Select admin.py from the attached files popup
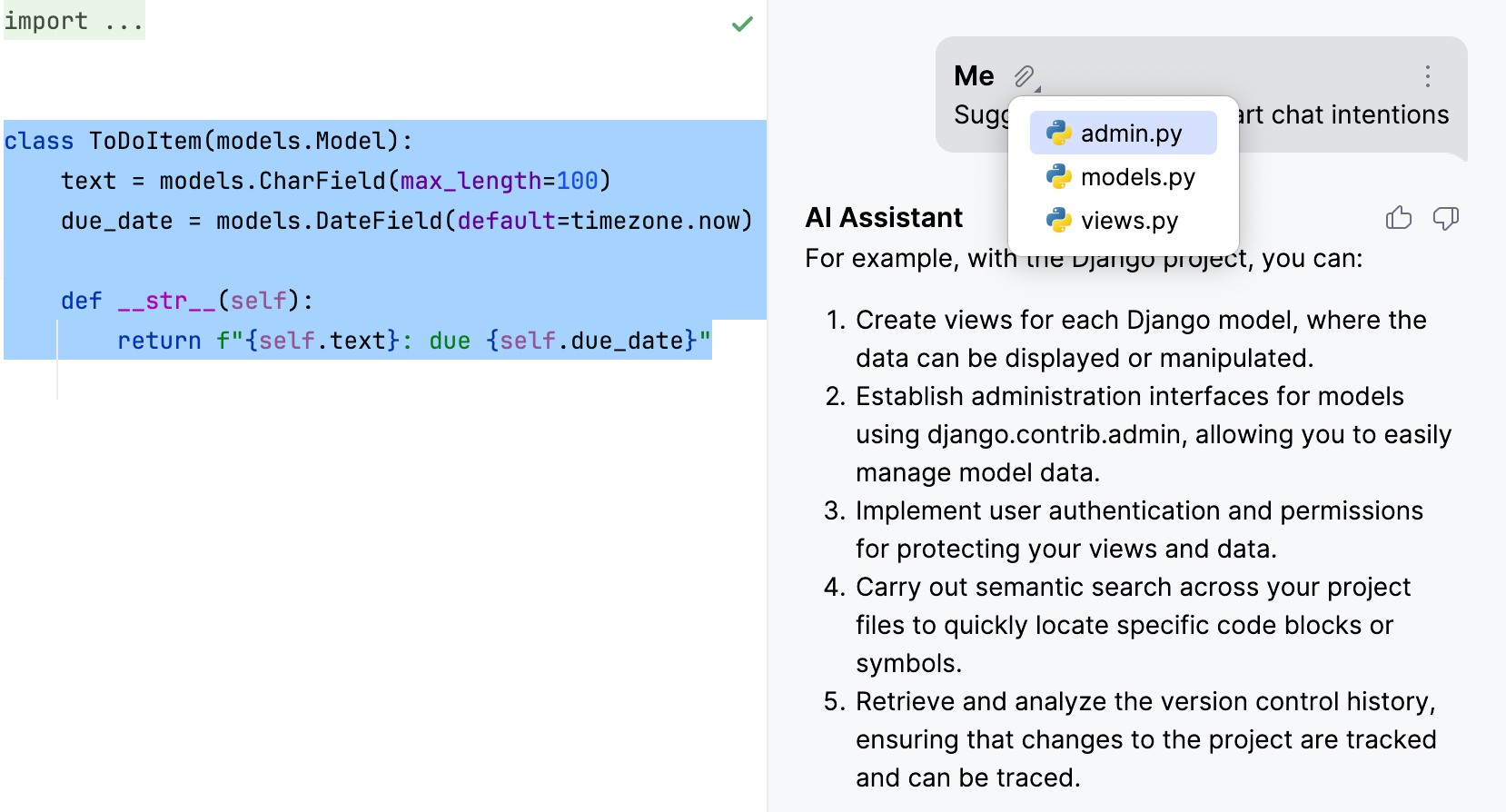 (1131, 134)
